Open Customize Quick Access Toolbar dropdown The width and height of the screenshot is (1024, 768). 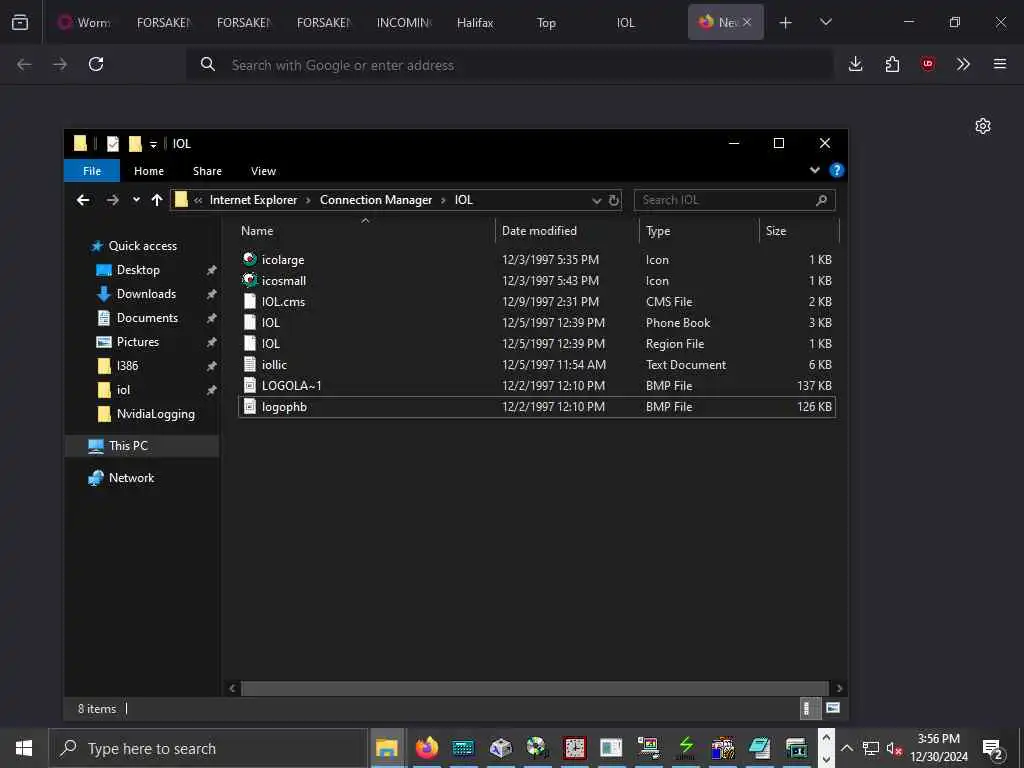pyautogui.click(x=153, y=144)
